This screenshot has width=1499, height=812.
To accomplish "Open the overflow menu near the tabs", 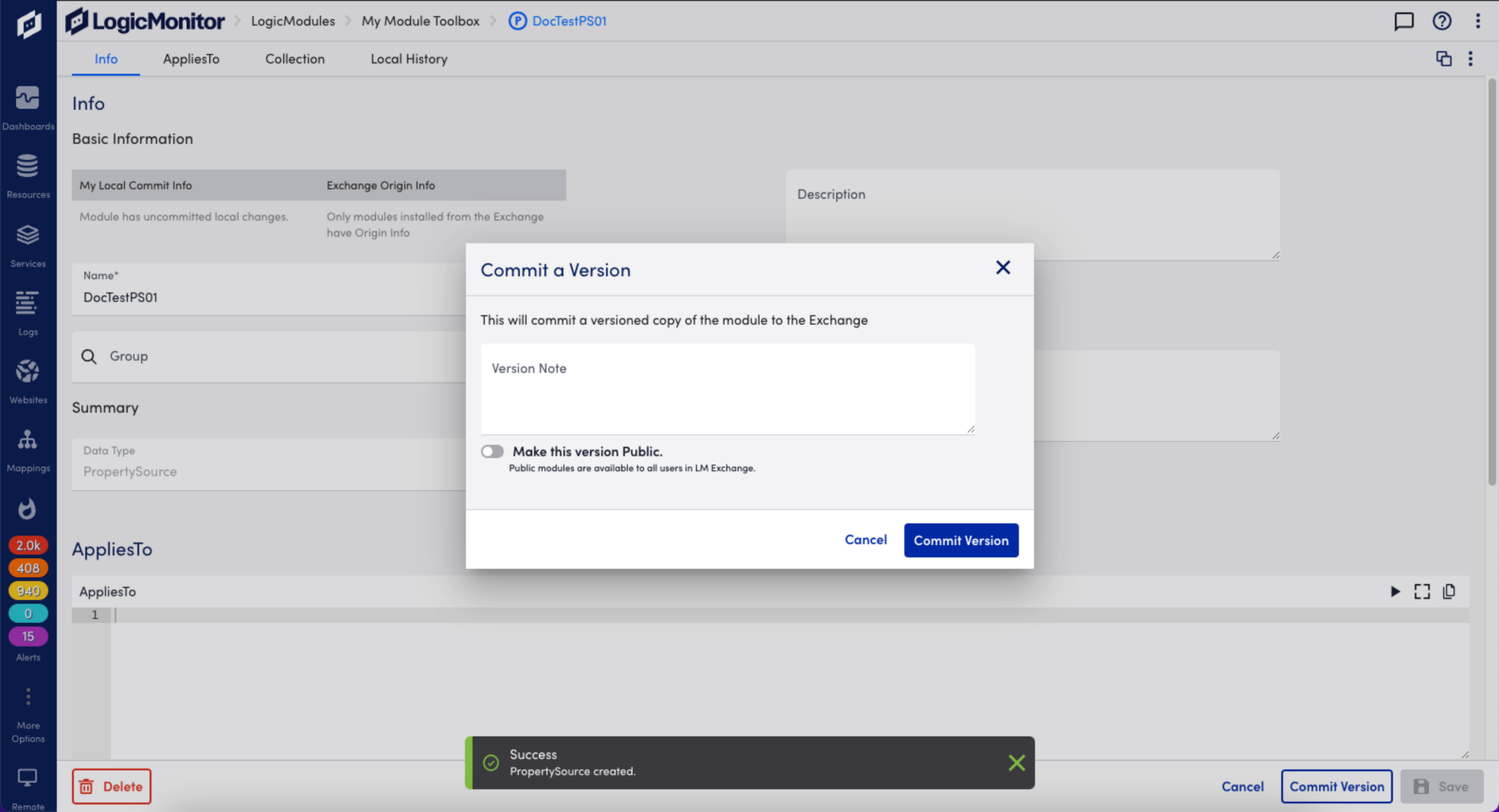I will click(1470, 59).
